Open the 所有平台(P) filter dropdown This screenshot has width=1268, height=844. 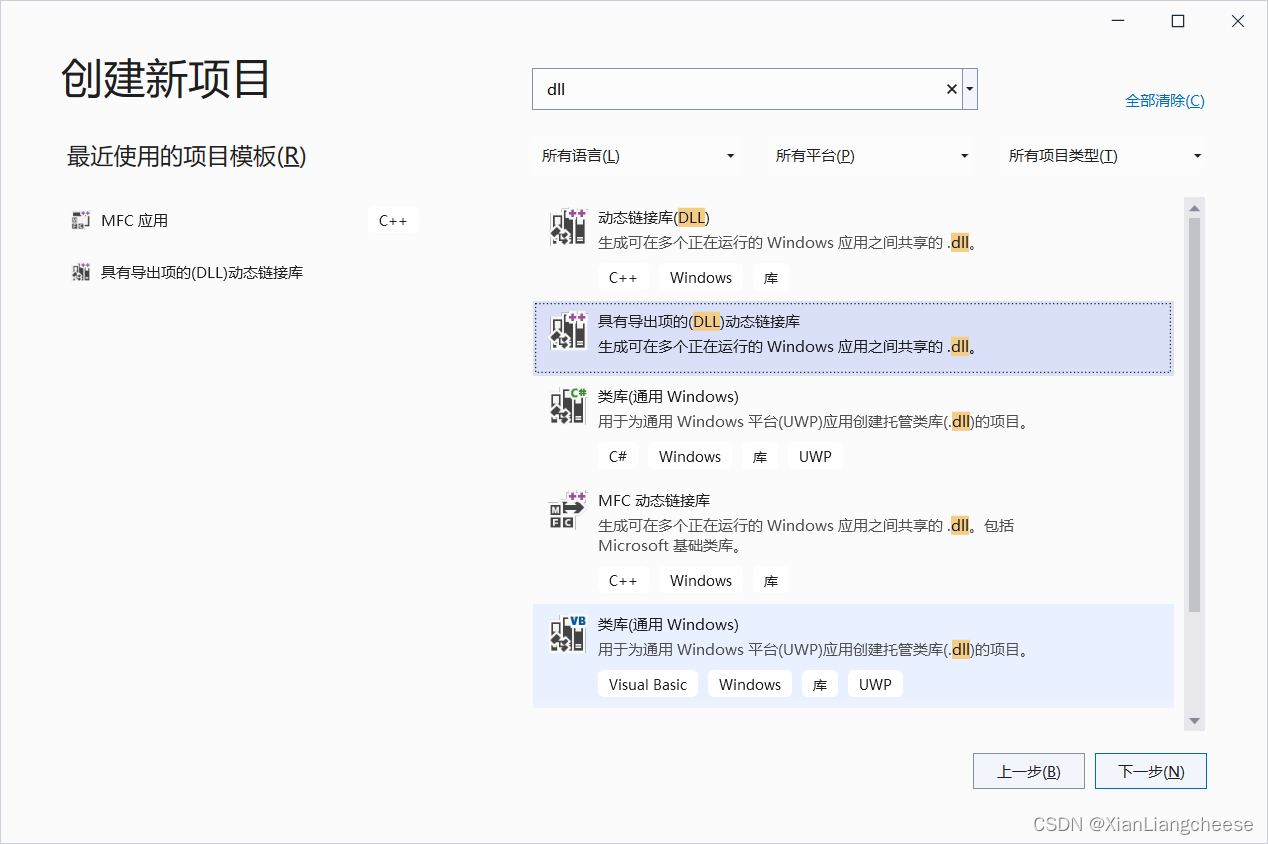[872, 156]
